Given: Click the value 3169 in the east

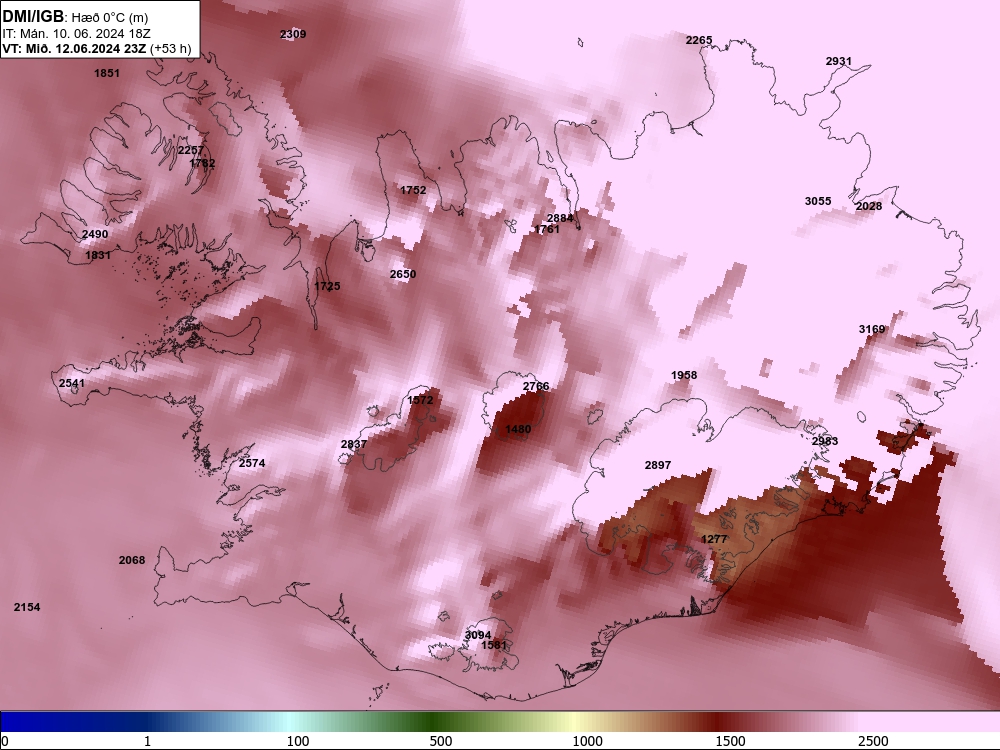Looking at the screenshot, I should click(872, 330).
